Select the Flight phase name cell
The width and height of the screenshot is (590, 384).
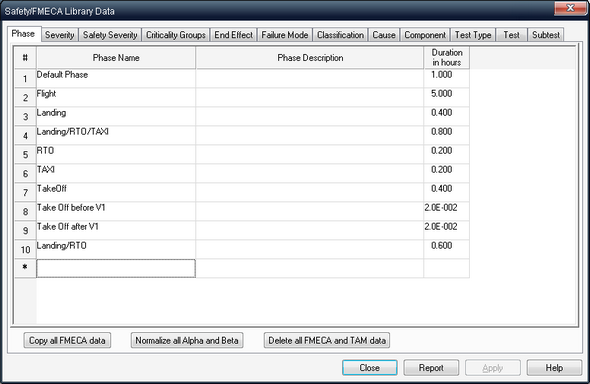tap(116, 97)
